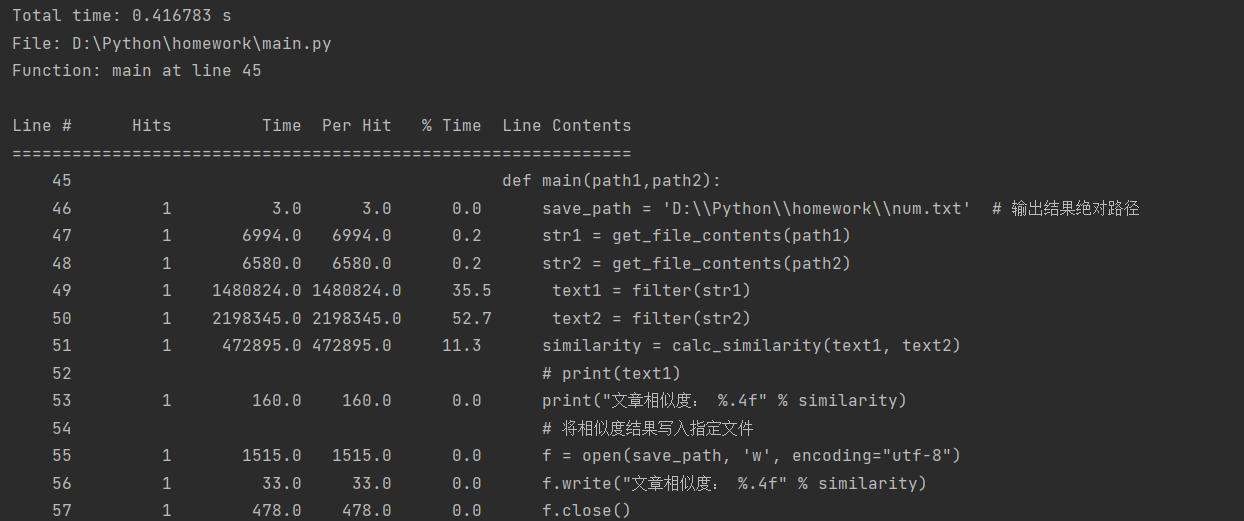Click the f.close() statement
The height and width of the screenshot is (521, 1244).
[x=586, y=511]
